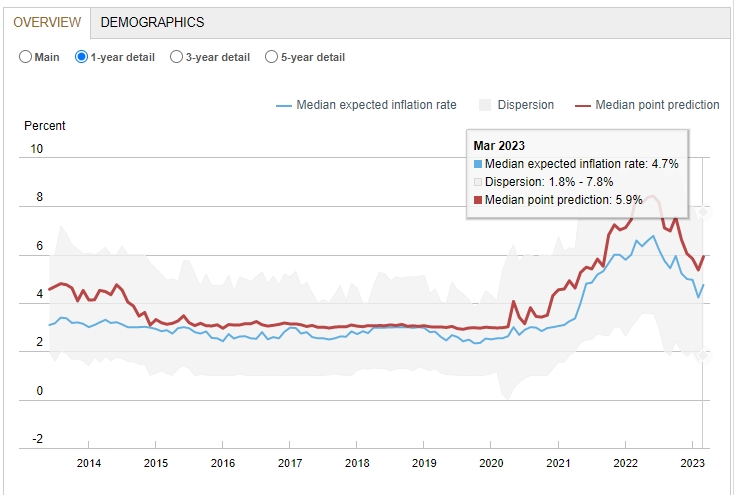The width and height of the screenshot is (738, 495).
Task: Click the Mar 2023 tooltip heading
Action: click(x=499, y=145)
